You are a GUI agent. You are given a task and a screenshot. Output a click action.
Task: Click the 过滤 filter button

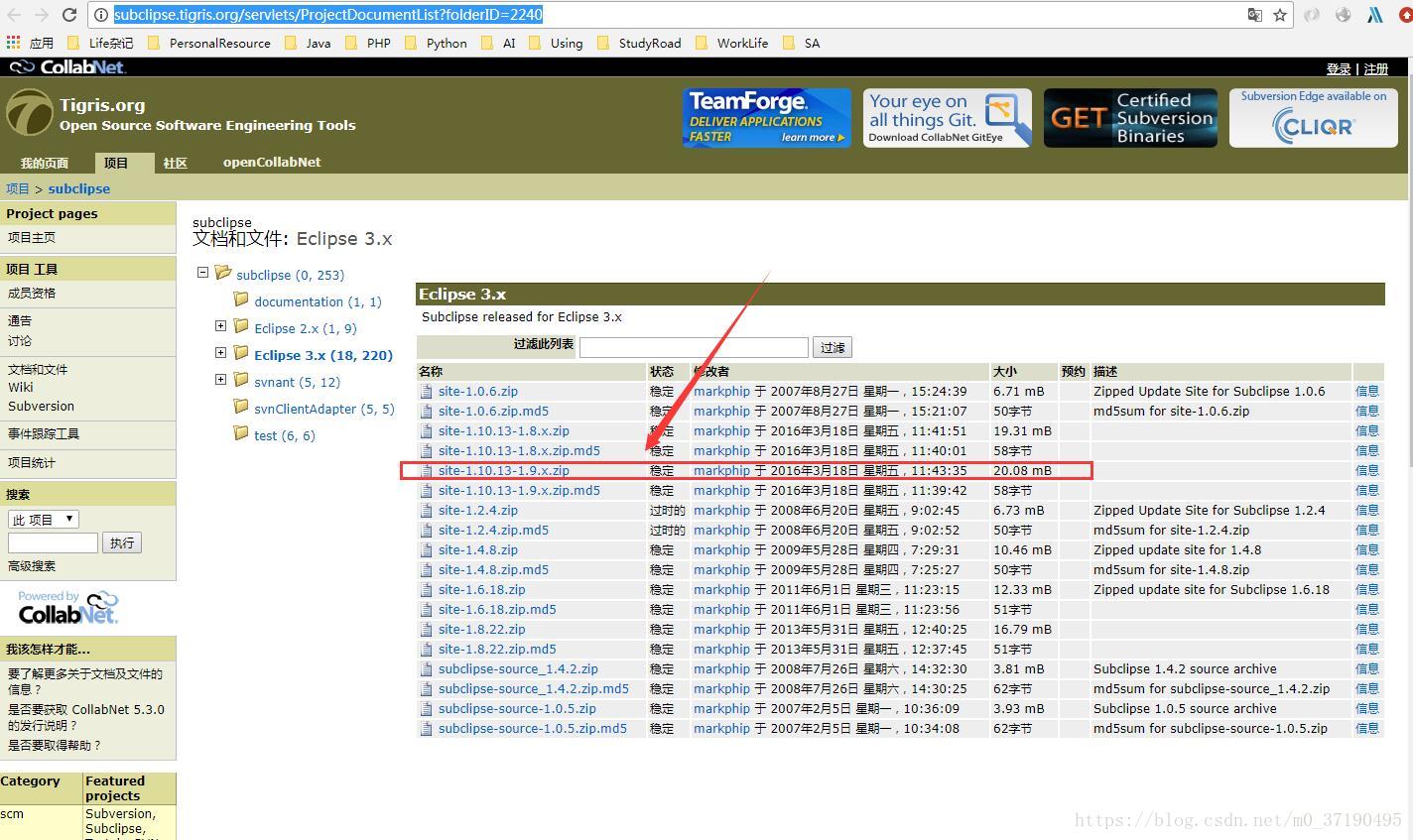coord(833,347)
